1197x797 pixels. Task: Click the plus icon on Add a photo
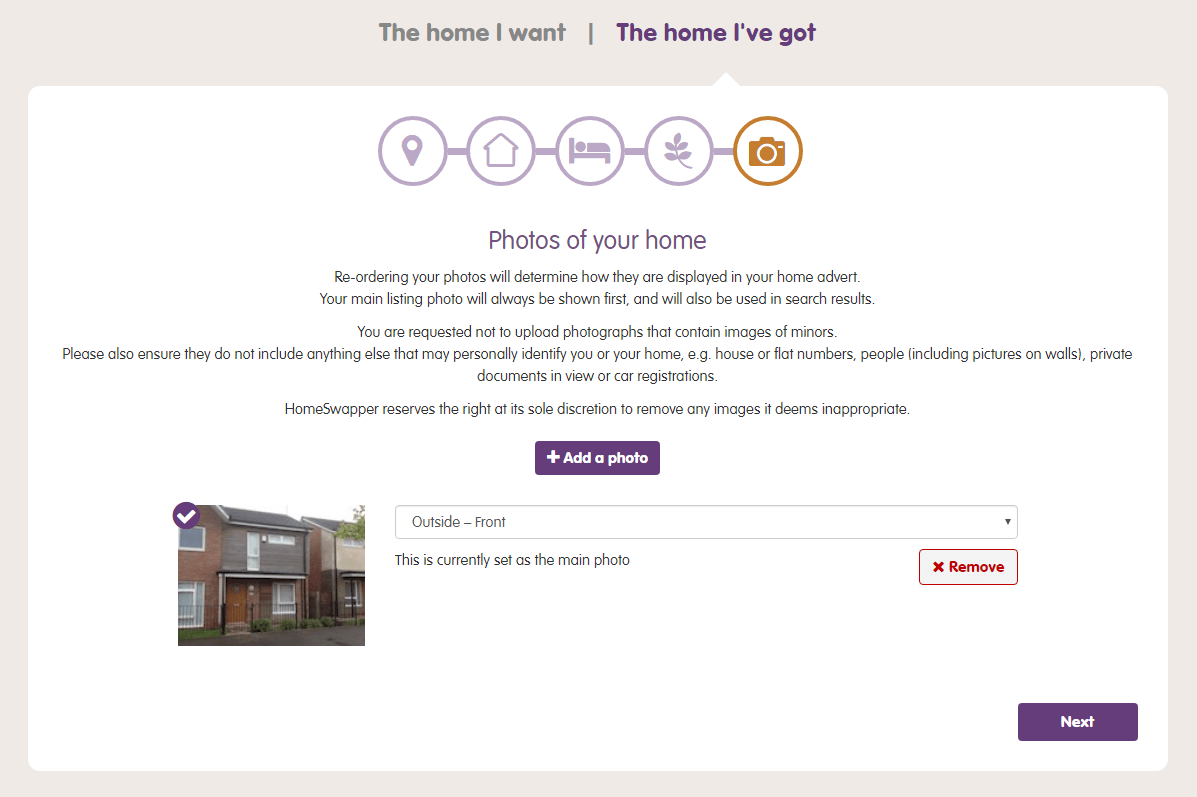coord(553,458)
